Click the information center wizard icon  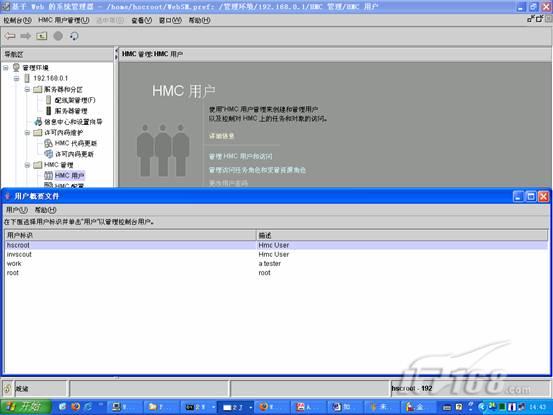(x=38, y=122)
